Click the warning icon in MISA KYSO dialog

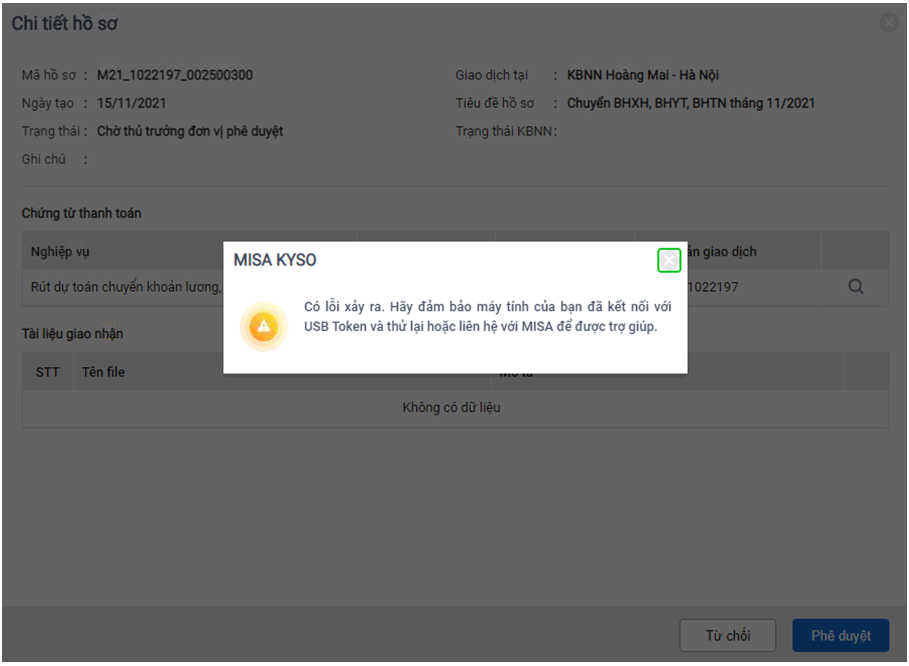264,326
